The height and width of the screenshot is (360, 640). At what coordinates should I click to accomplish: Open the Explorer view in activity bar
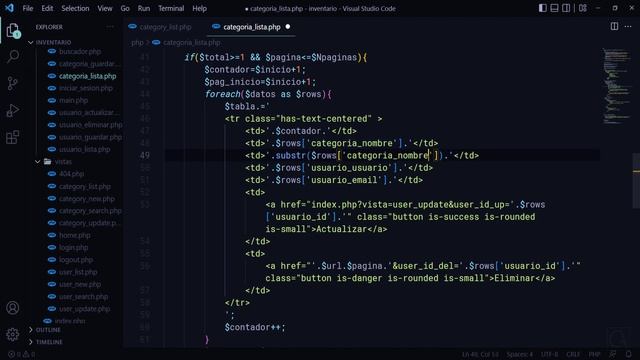point(13,30)
